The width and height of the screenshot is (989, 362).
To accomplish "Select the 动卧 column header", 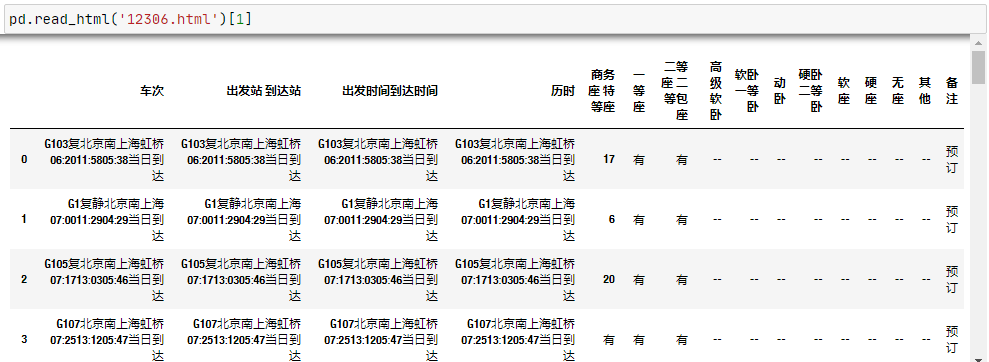I will tap(780, 91).
